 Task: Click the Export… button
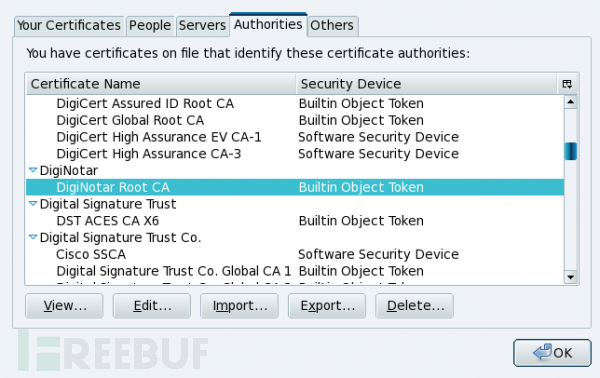point(327,306)
